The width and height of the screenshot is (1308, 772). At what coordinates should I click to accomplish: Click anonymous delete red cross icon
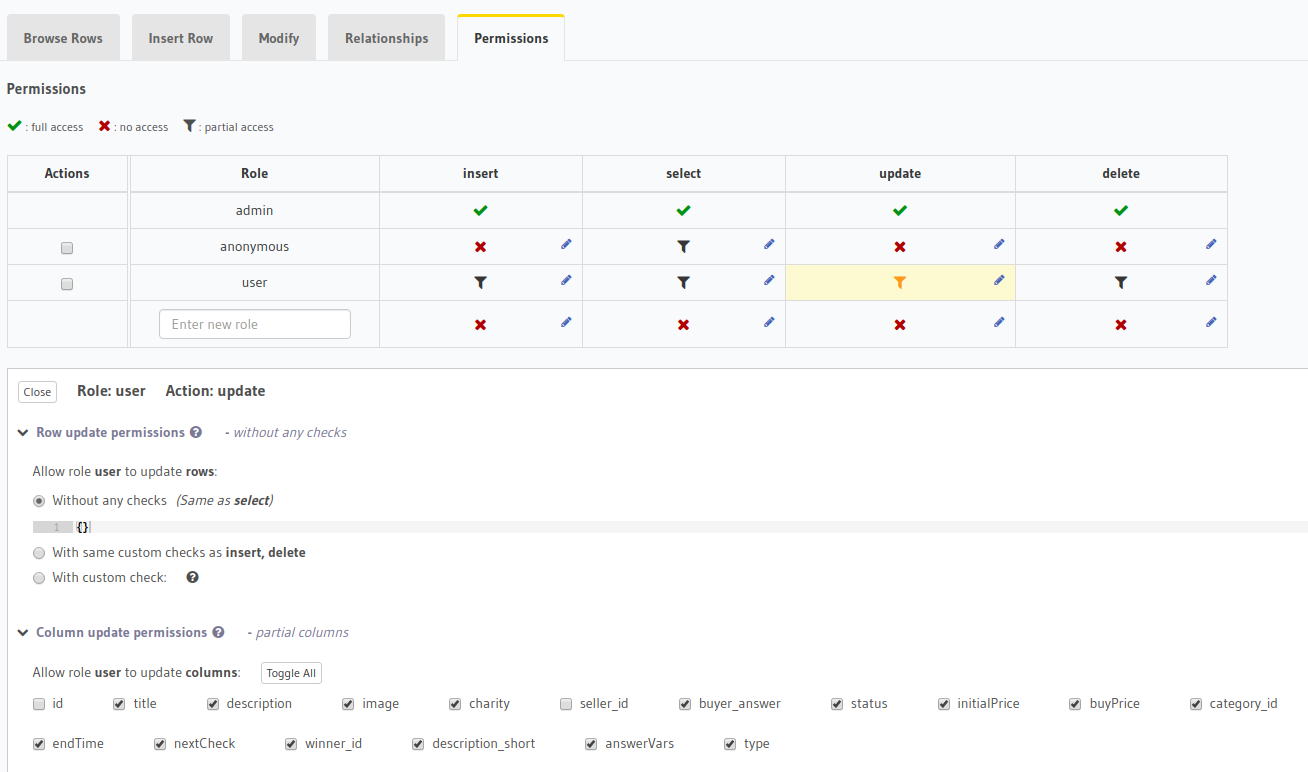[1121, 247]
